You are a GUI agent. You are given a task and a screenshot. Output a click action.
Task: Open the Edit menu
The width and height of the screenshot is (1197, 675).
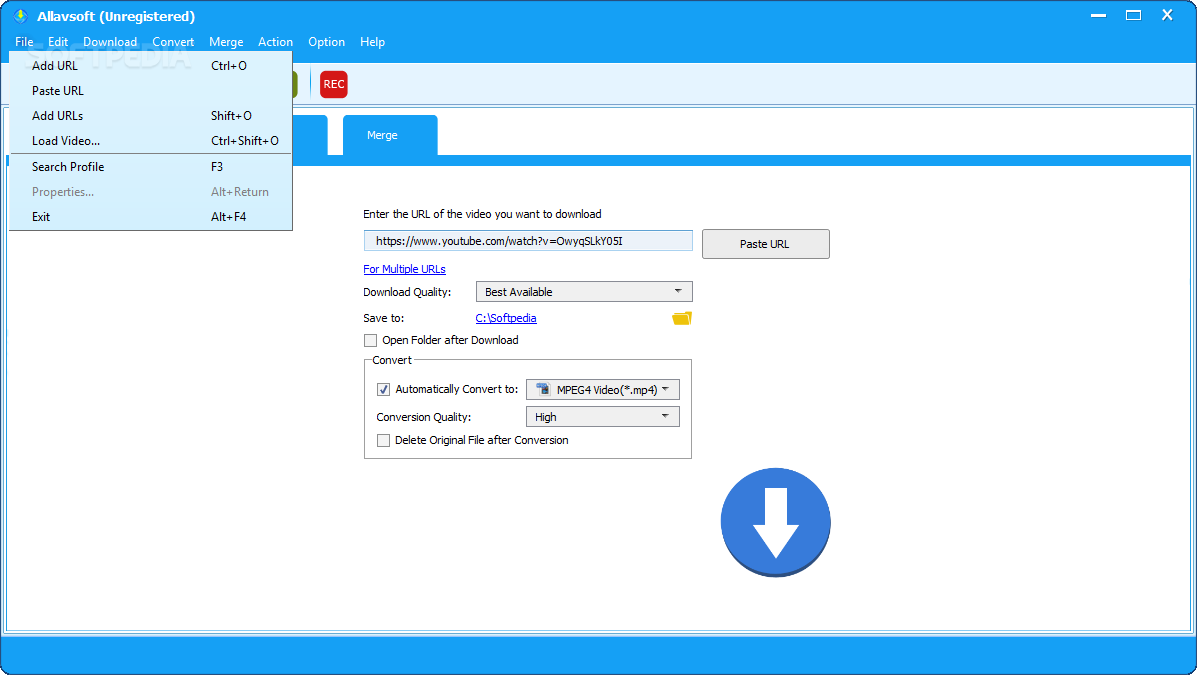[58, 42]
